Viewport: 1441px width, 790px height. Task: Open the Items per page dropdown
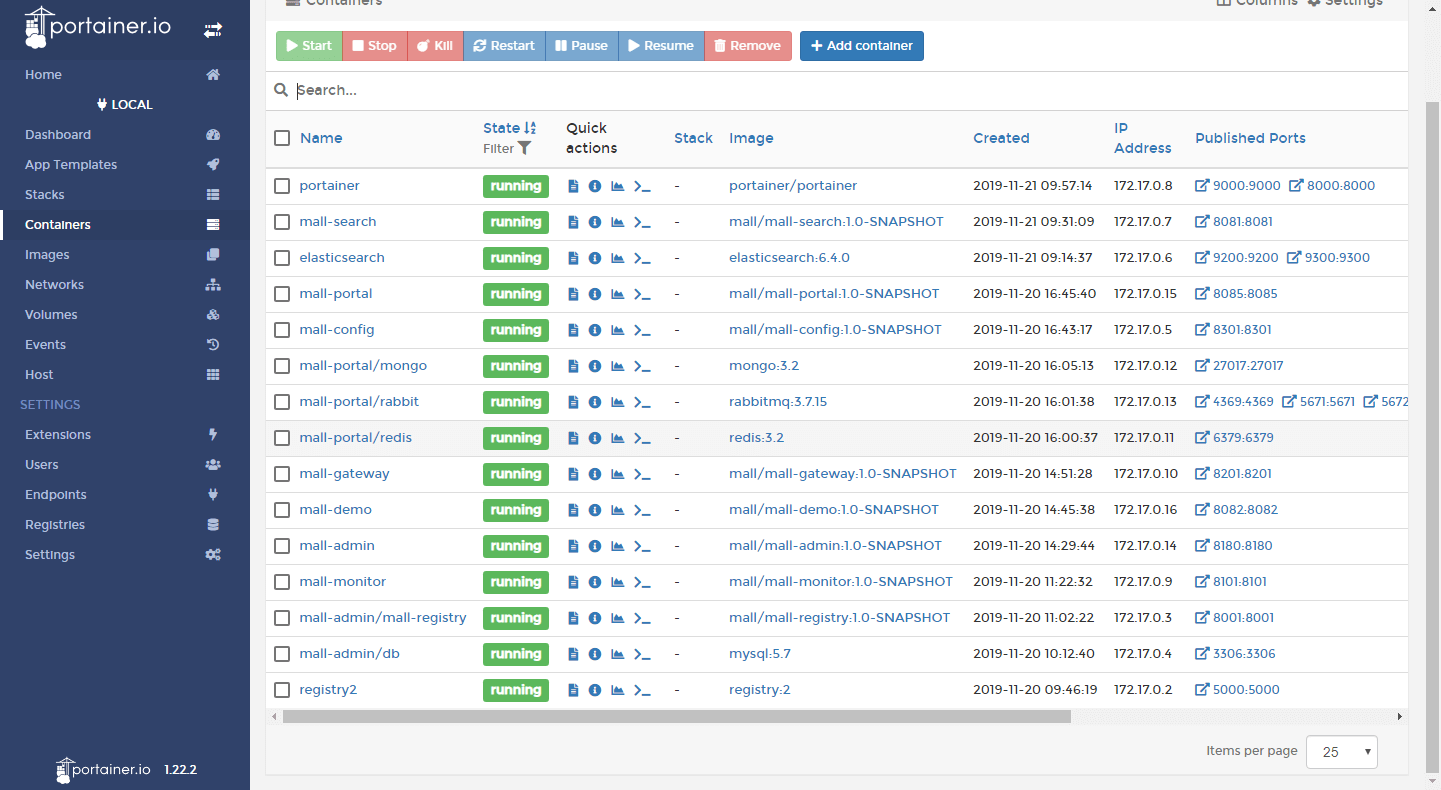click(1341, 752)
